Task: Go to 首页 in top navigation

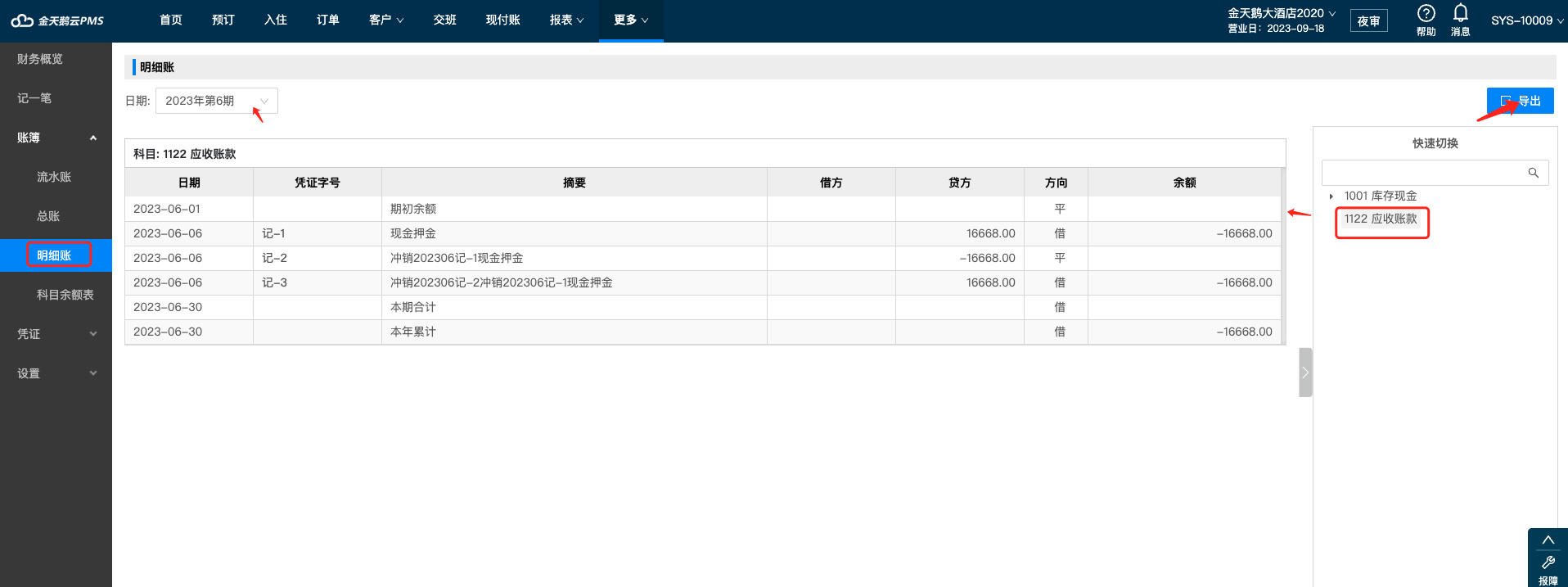Action: [x=171, y=20]
